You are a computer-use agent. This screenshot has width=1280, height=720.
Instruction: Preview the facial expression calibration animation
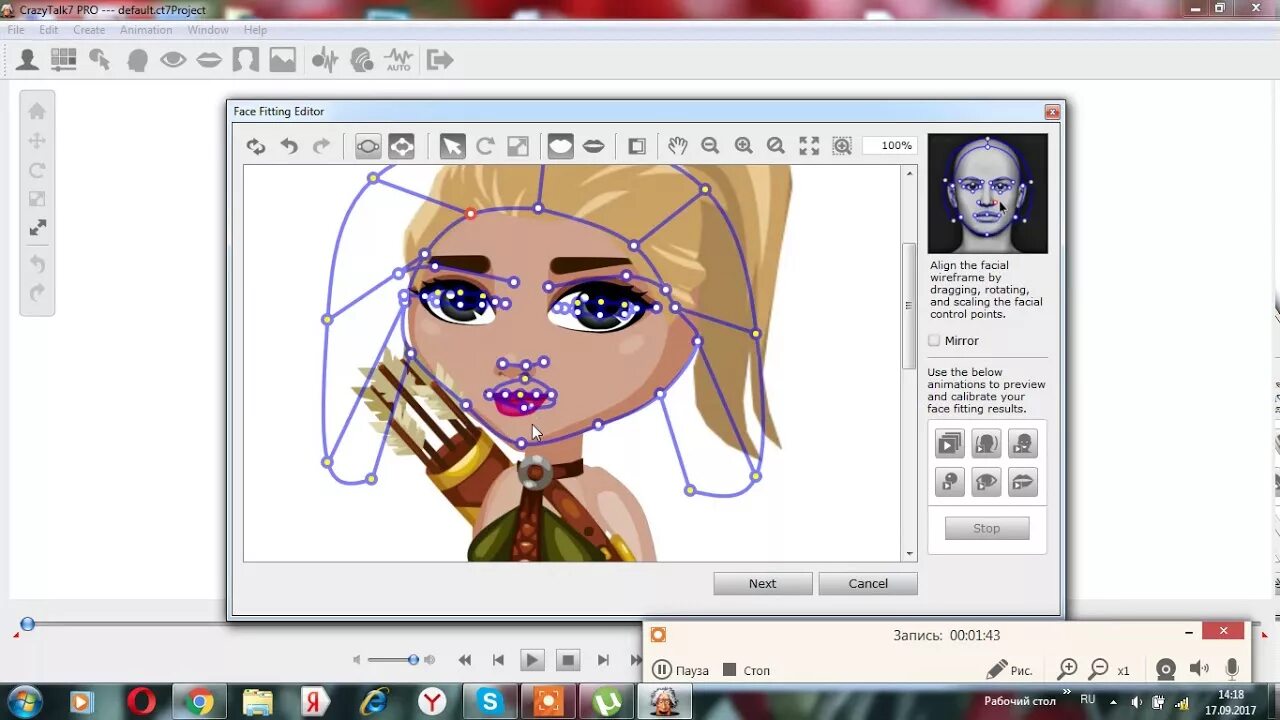(x=1022, y=443)
